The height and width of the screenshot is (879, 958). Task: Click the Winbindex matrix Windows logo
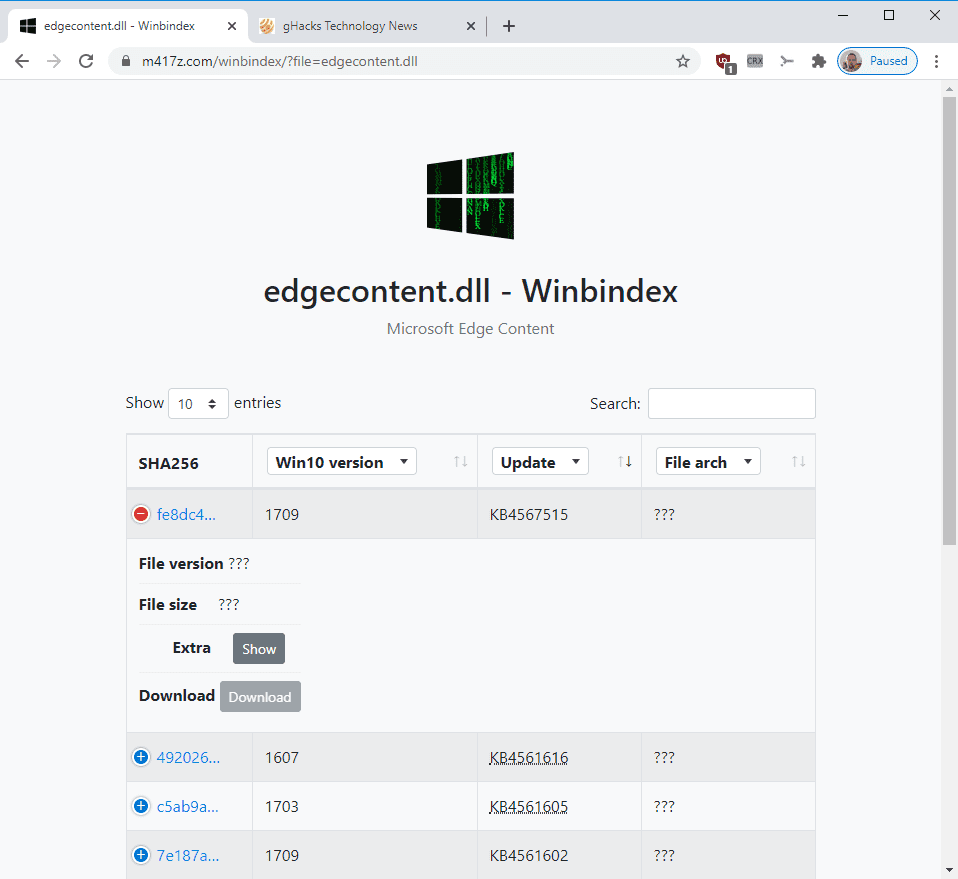coord(470,195)
